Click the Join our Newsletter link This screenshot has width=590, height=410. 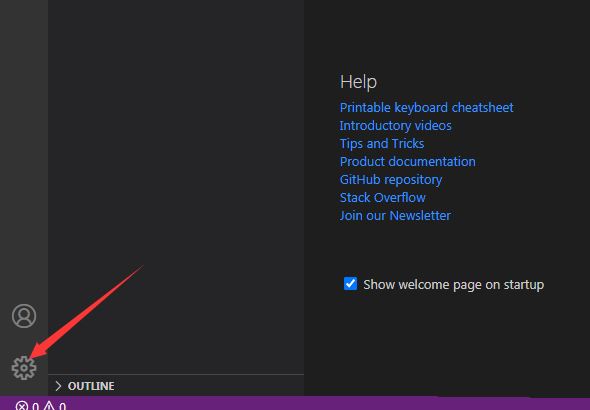(x=395, y=216)
